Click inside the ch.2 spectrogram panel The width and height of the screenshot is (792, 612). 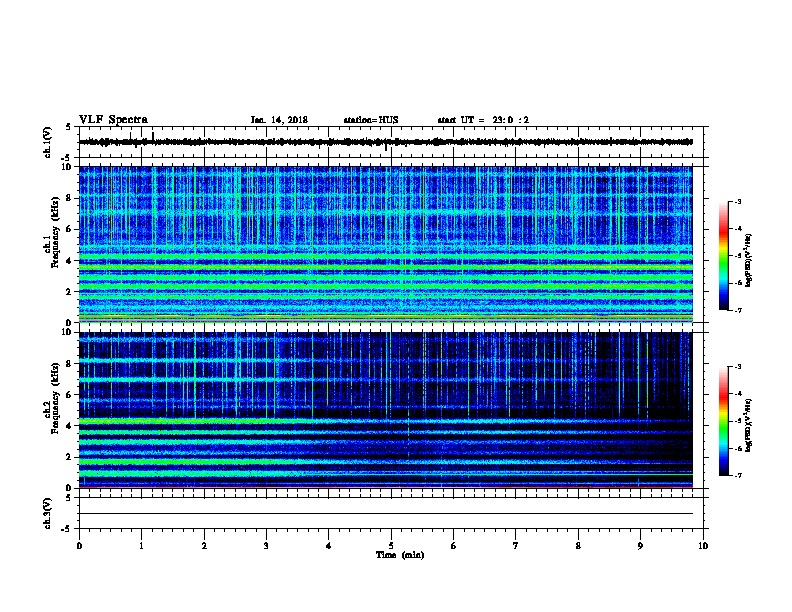coord(386,410)
